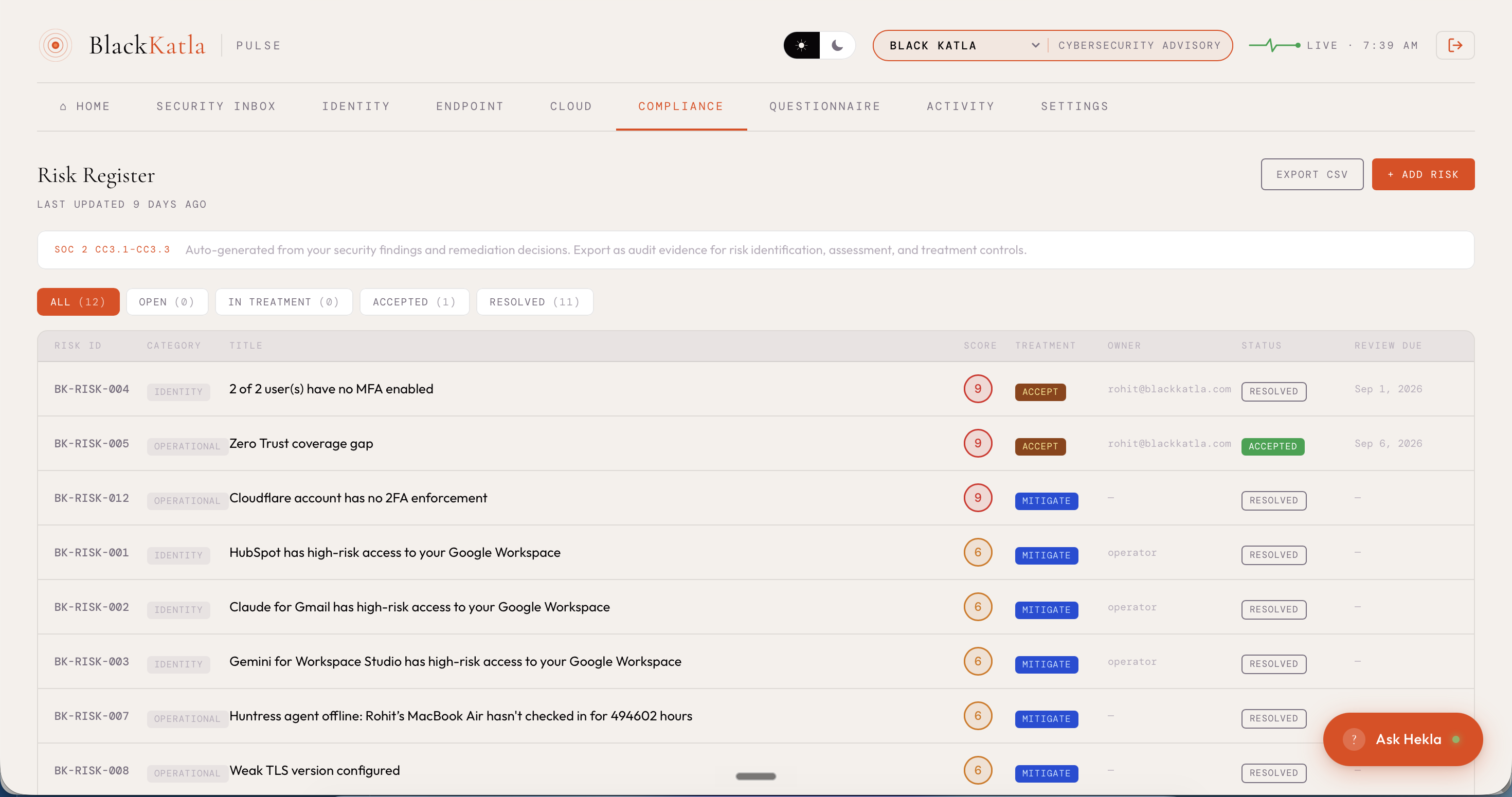Viewport: 1512px width, 797px height.
Task: Switch to light mode sun icon
Action: (x=801, y=45)
